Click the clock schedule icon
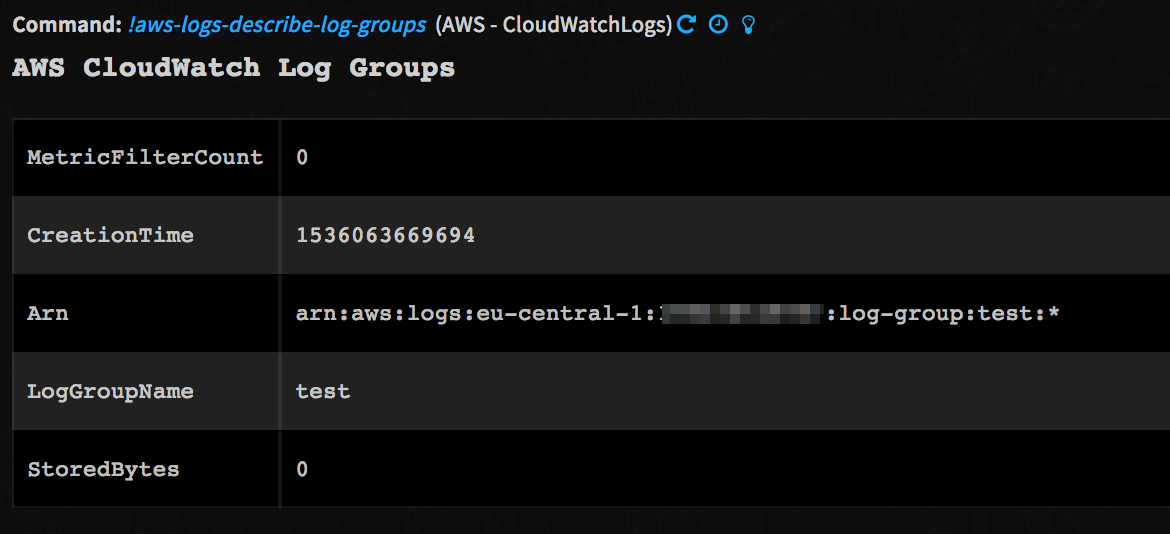The width and height of the screenshot is (1170, 534). tap(717, 25)
